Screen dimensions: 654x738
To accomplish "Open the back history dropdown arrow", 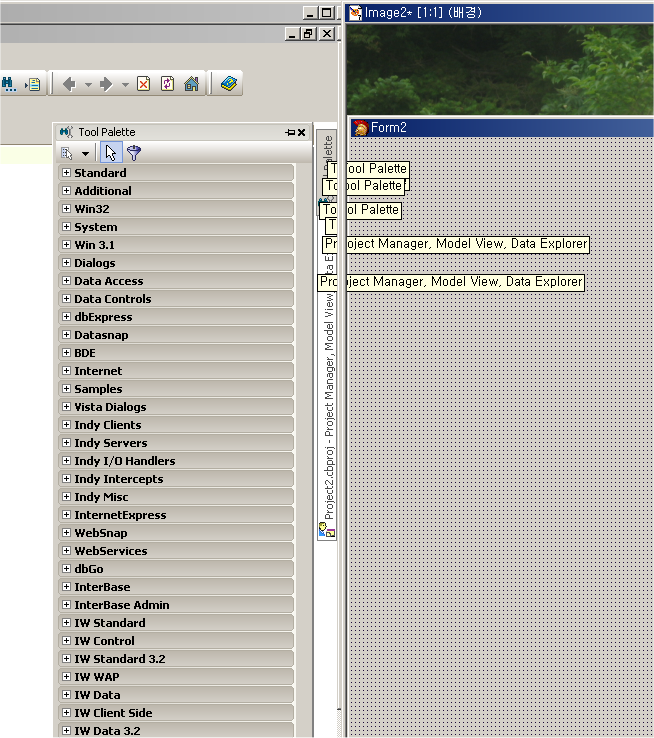I will tap(88, 85).
